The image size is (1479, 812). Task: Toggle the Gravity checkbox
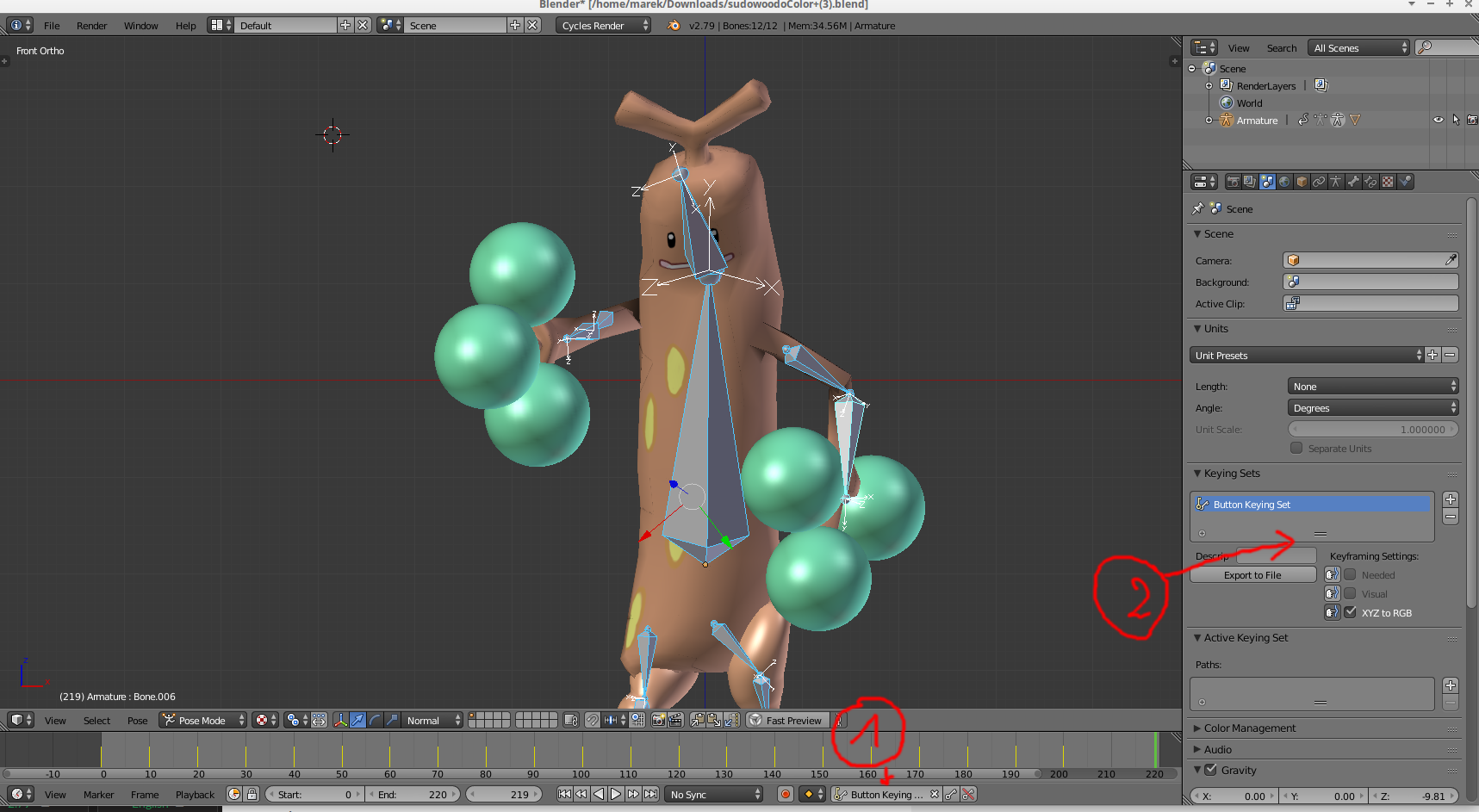coord(1211,770)
